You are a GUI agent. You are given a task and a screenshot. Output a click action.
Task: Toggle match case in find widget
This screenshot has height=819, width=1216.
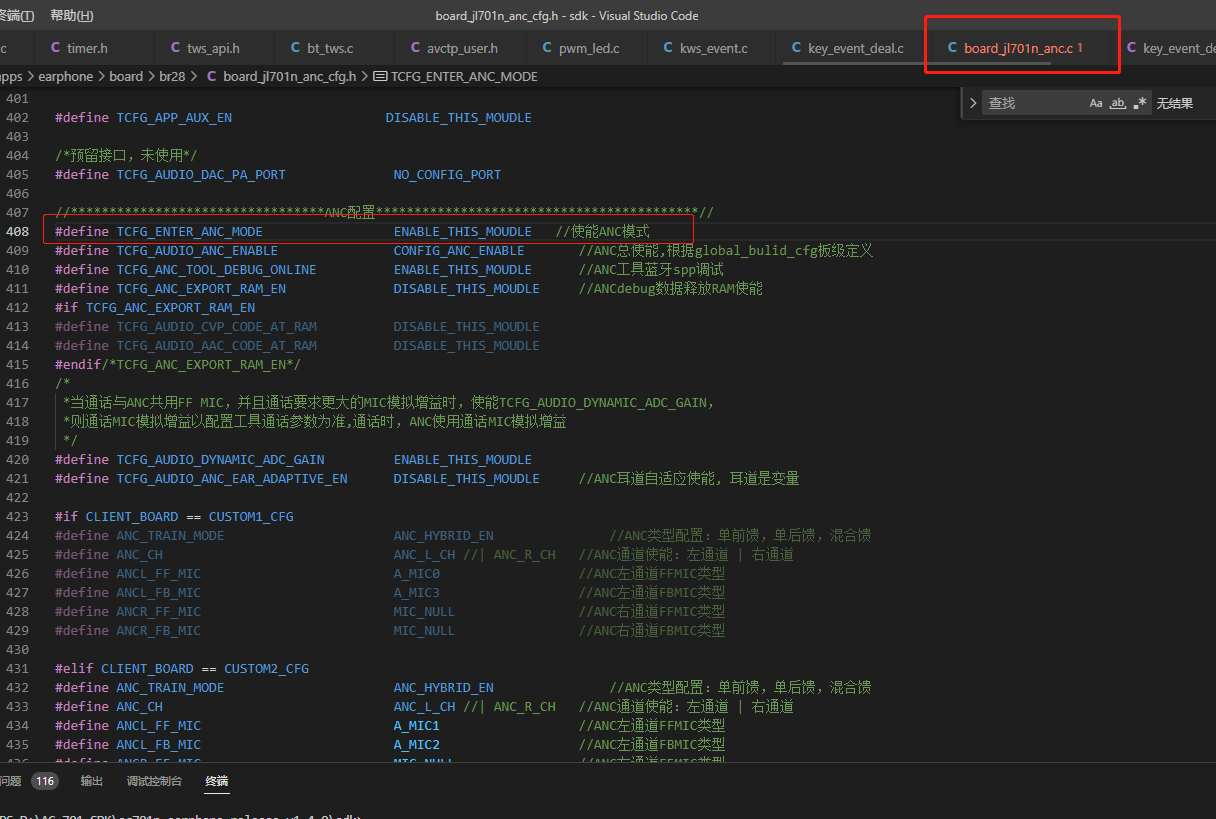point(1096,103)
